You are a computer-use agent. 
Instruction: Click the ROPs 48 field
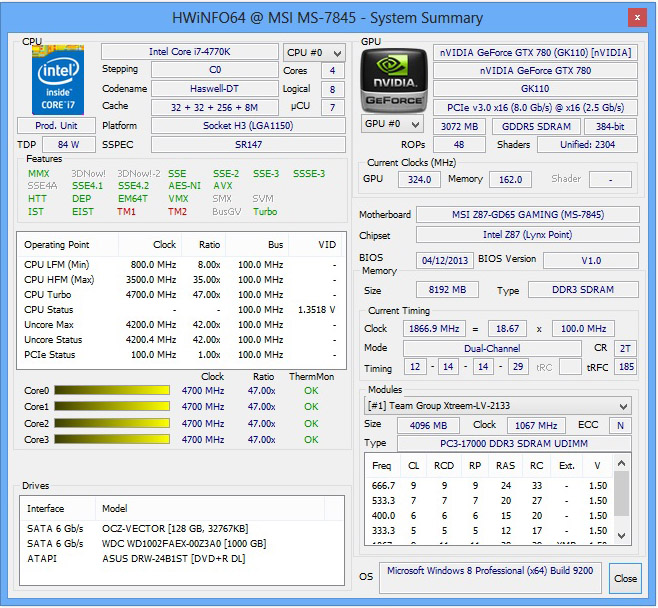click(459, 145)
